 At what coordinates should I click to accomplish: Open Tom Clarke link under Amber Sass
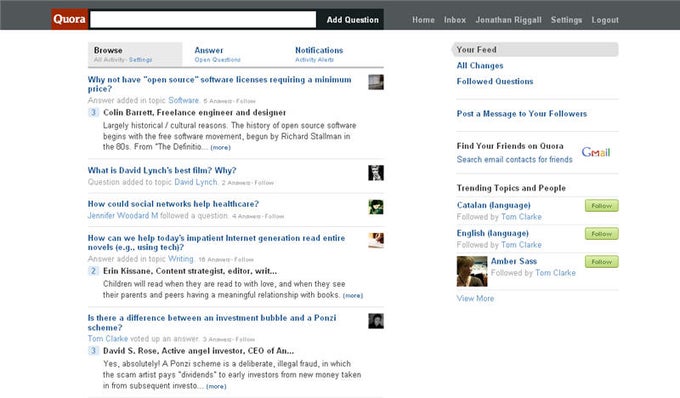556,273
